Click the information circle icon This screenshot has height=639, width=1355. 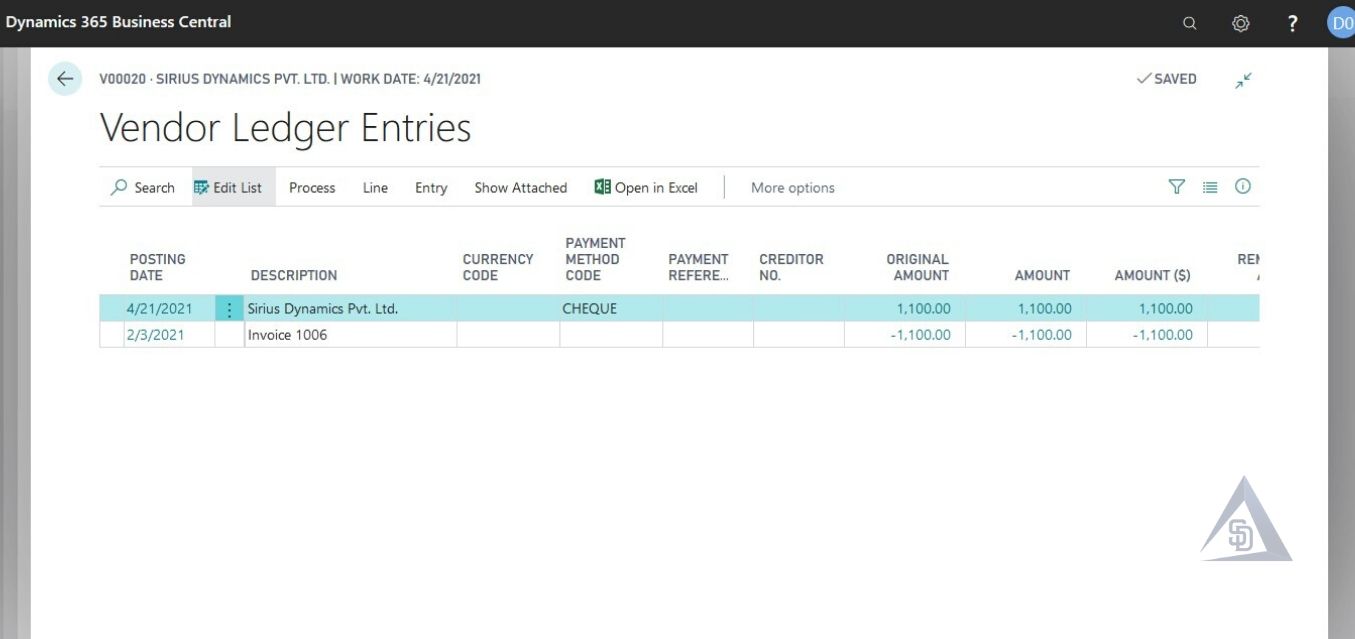click(1242, 186)
